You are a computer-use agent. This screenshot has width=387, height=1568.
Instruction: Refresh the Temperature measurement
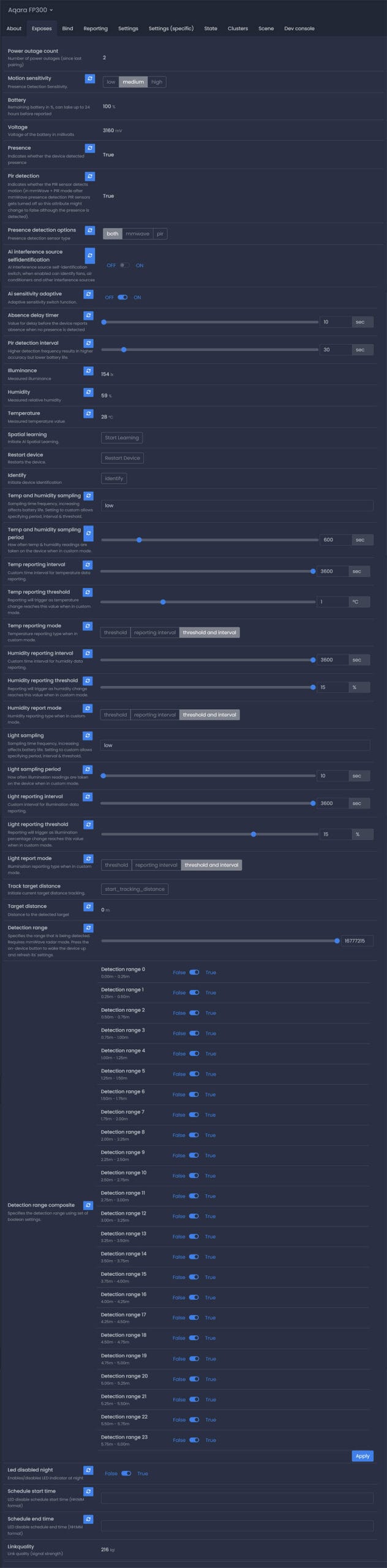point(88,413)
